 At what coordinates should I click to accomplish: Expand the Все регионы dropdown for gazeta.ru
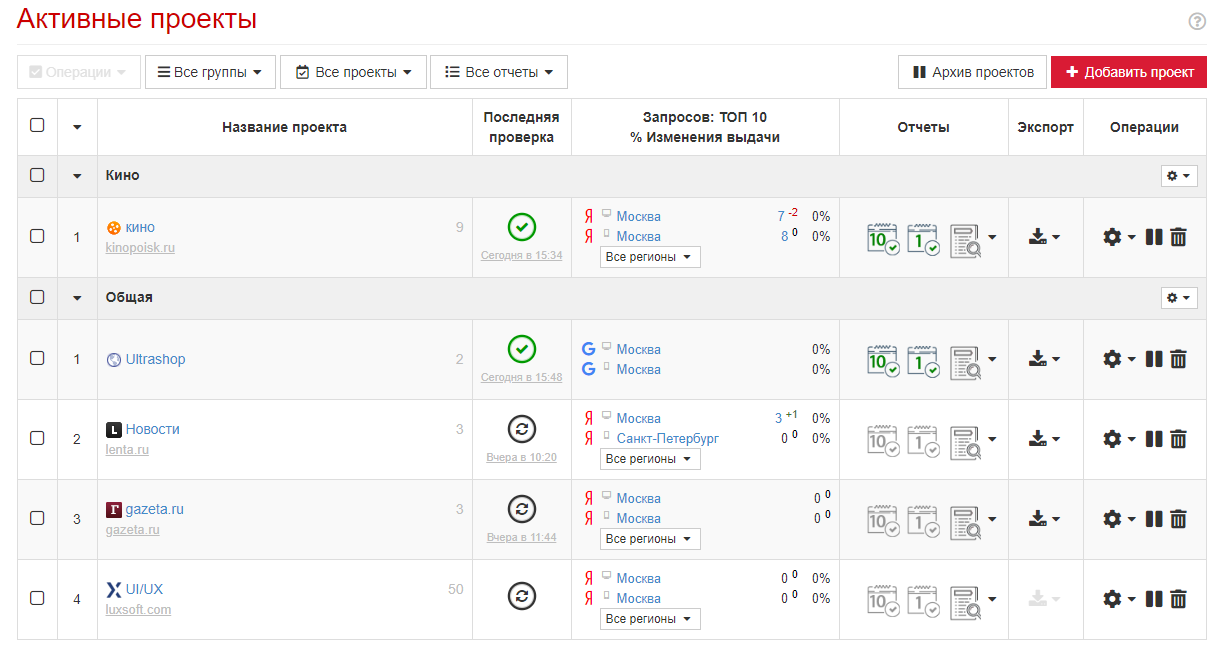pyautogui.click(x=650, y=539)
